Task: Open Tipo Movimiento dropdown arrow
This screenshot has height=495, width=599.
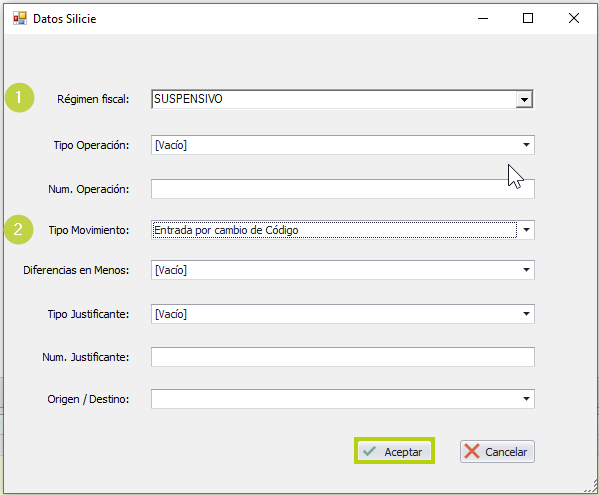Action: coord(526,230)
